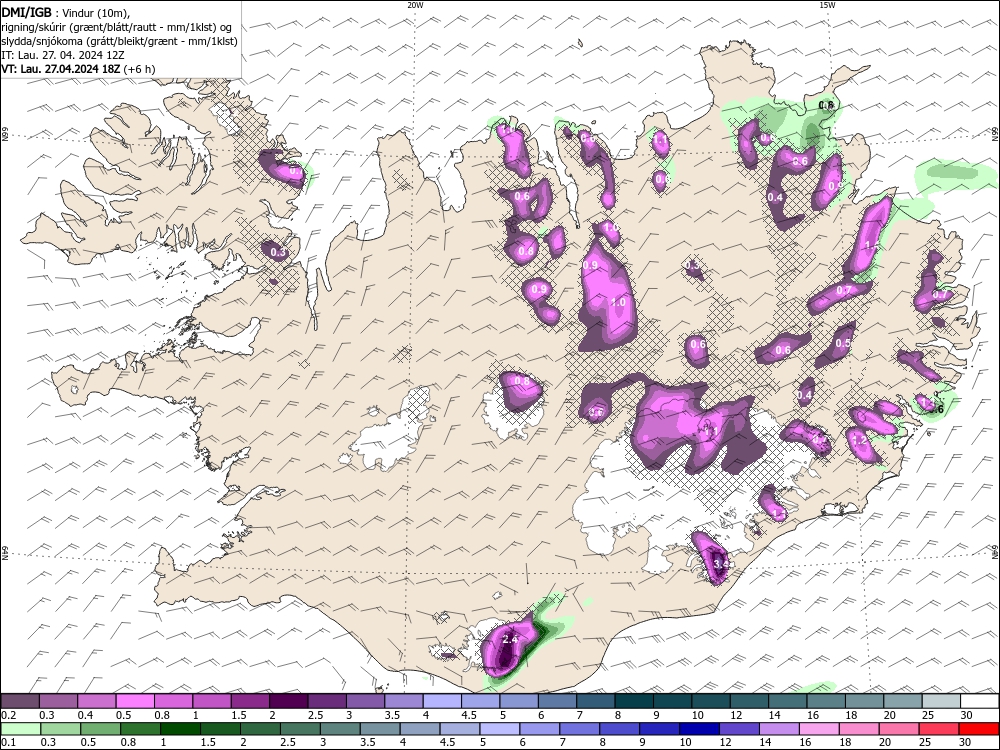1000x750 pixels.
Task: Pick the 0.1 light green rain legend swatch
Action: [x=21, y=729]
